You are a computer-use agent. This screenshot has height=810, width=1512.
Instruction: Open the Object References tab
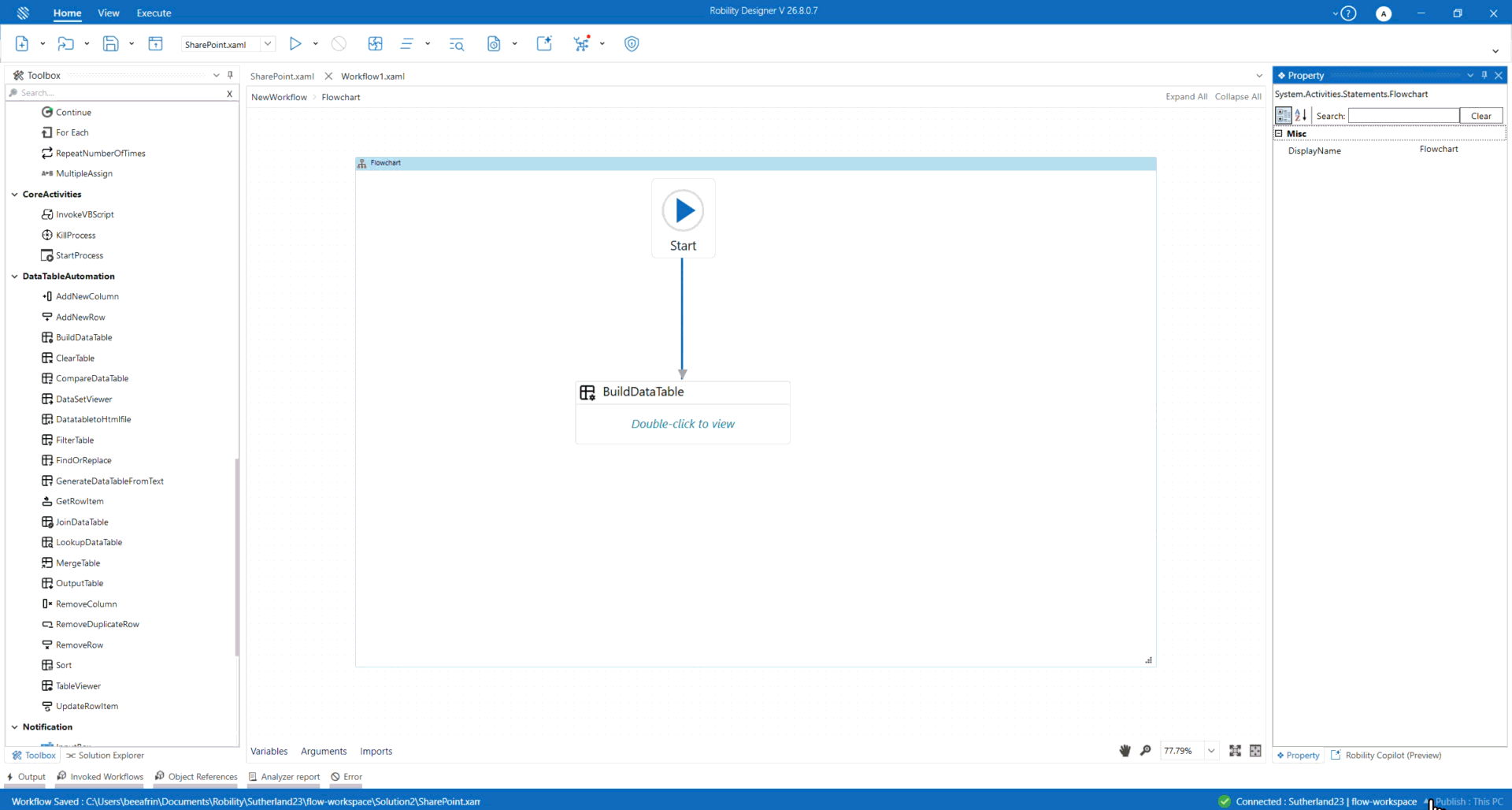coord(196,776)
